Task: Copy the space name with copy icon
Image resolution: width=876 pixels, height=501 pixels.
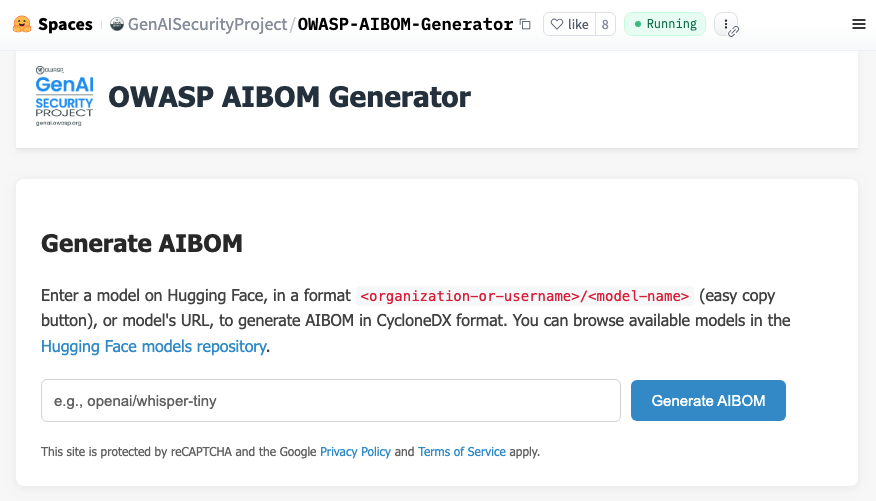Action: 526,24
